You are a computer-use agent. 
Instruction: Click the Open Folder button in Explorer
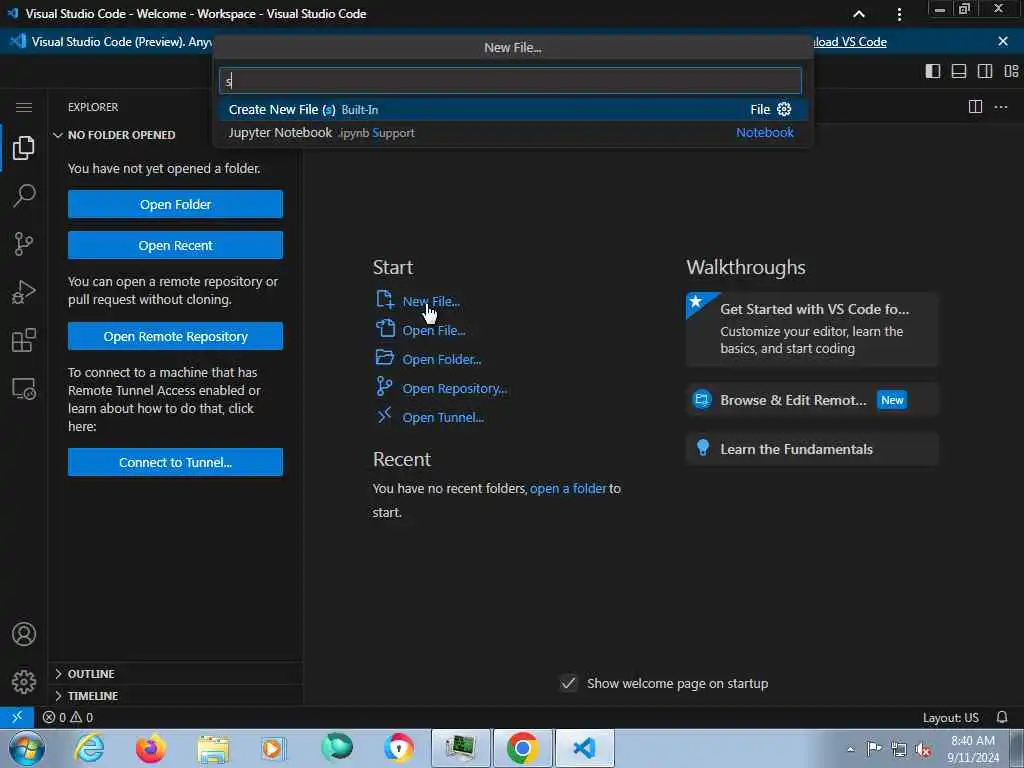(x=175, y=204)
